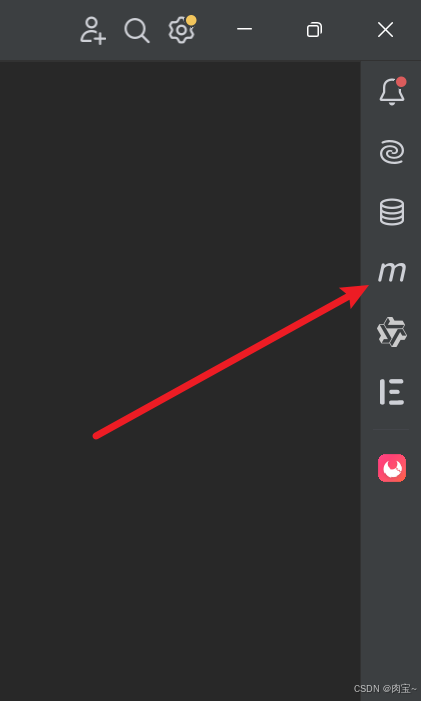421x701 pixels.
Task: Click the yellow update badge on gear
Action: pos(191,20)
